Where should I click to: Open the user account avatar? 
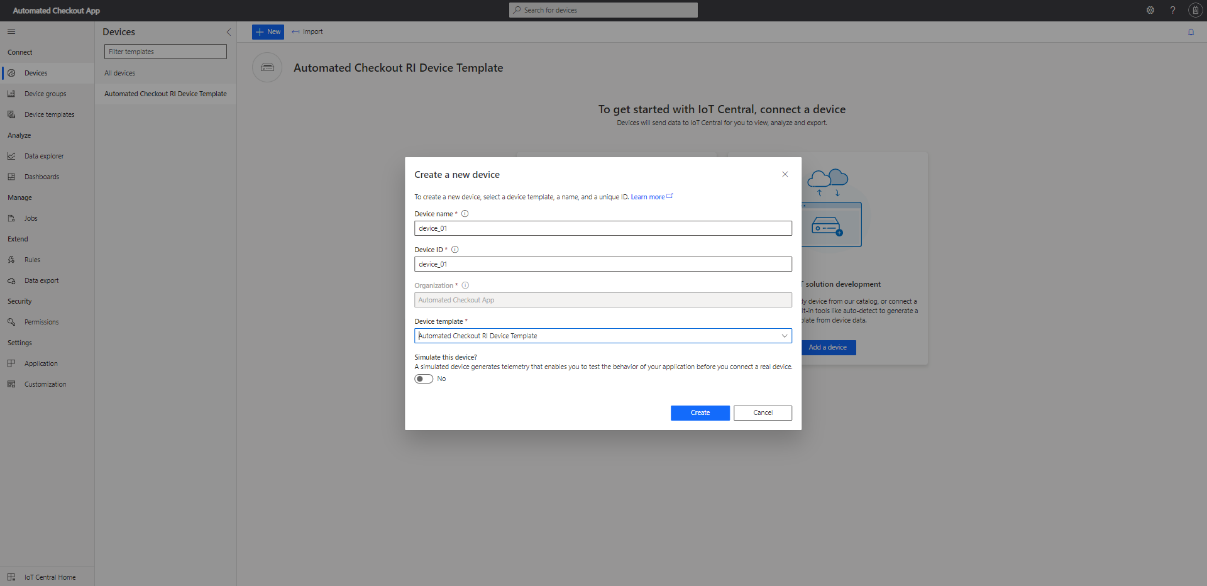pos(1194,10)
